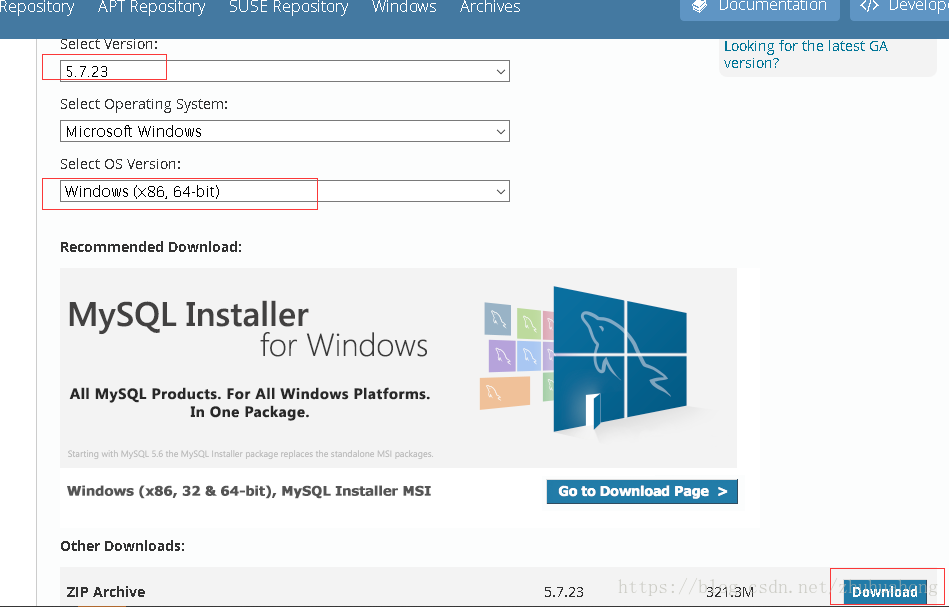Switch to the Archives tab
949x607 pixels.
click(x=490, y=7)
